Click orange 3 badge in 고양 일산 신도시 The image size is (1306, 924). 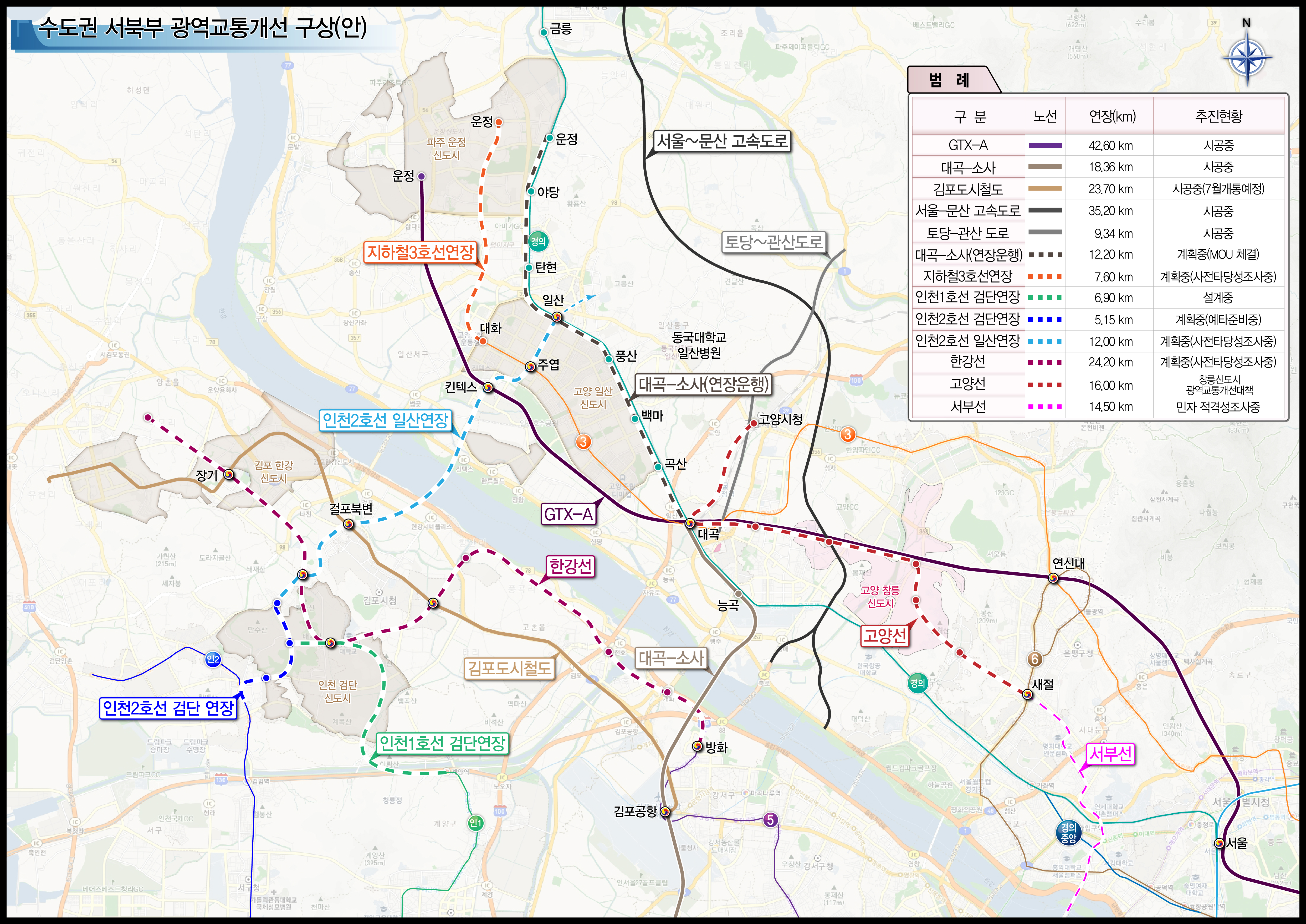coord(583,442)
